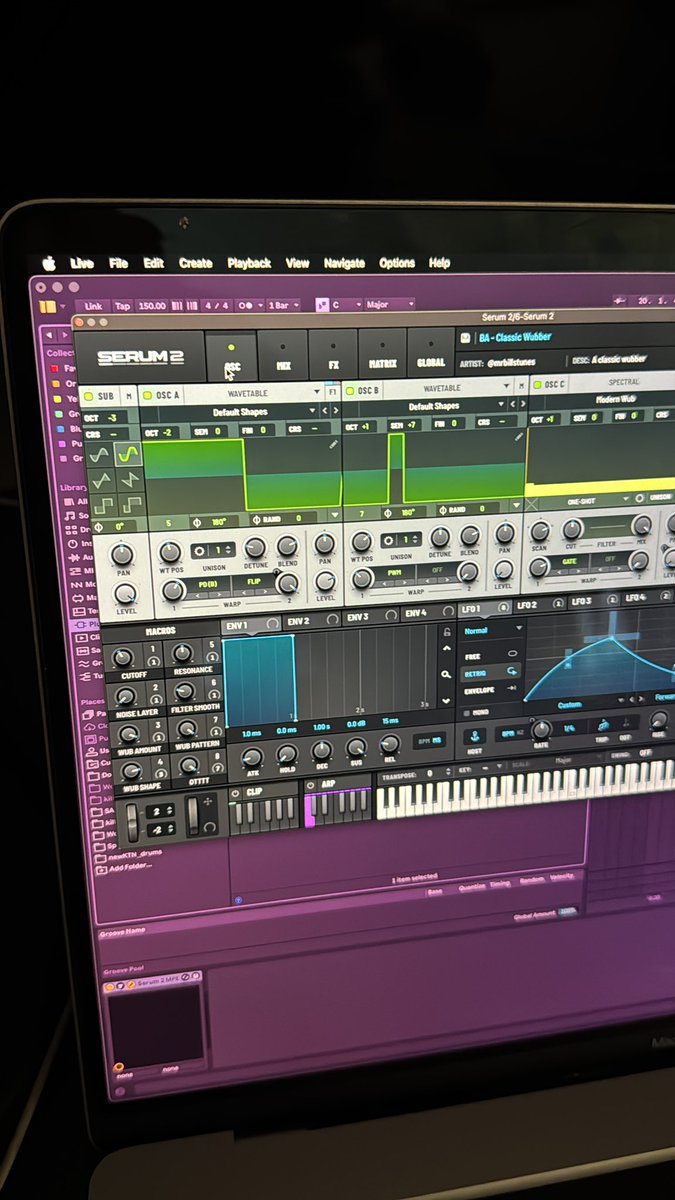
Task: Click the Apple menu icon
Action: pos(48,262)
